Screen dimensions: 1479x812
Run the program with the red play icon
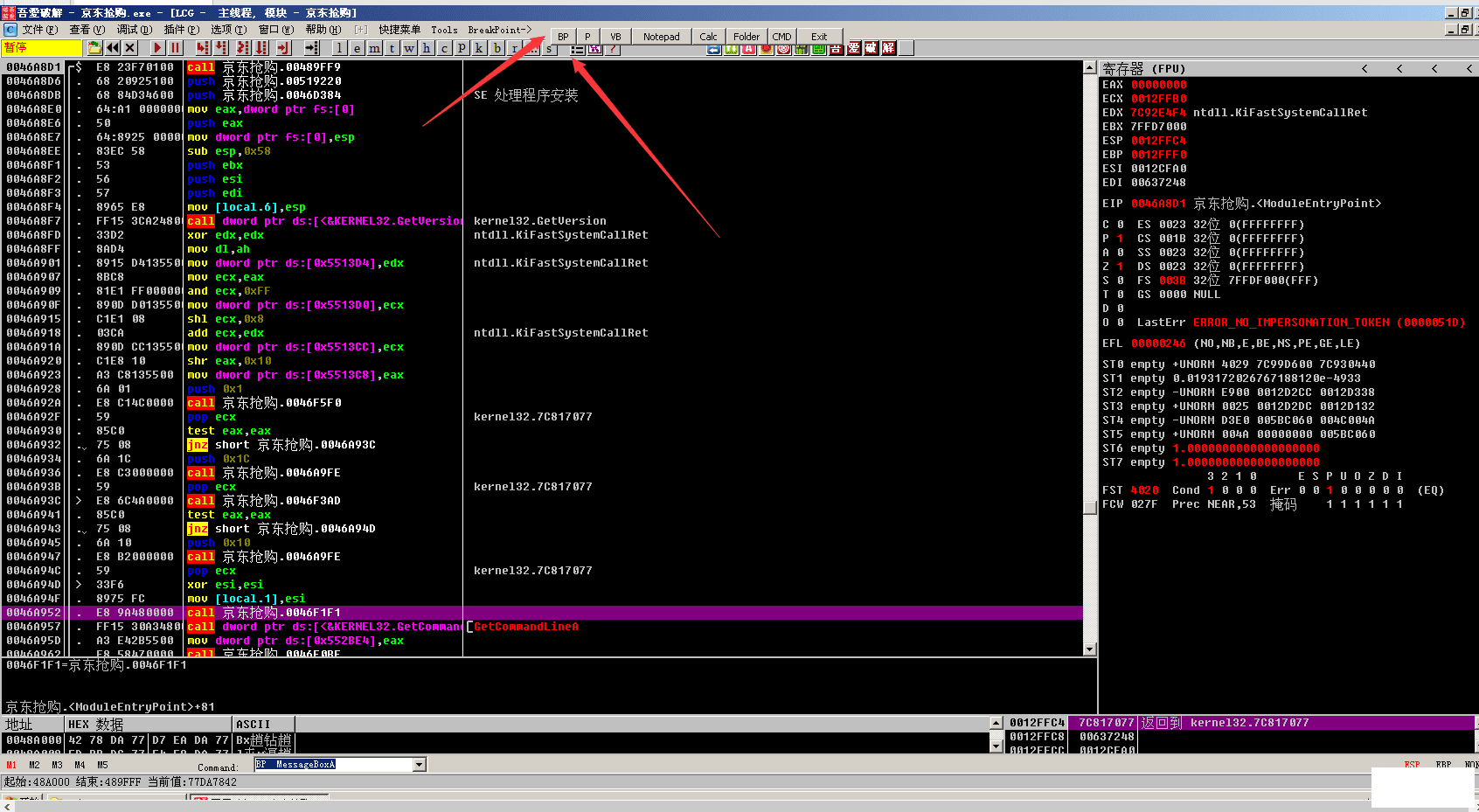pos(157,48)
